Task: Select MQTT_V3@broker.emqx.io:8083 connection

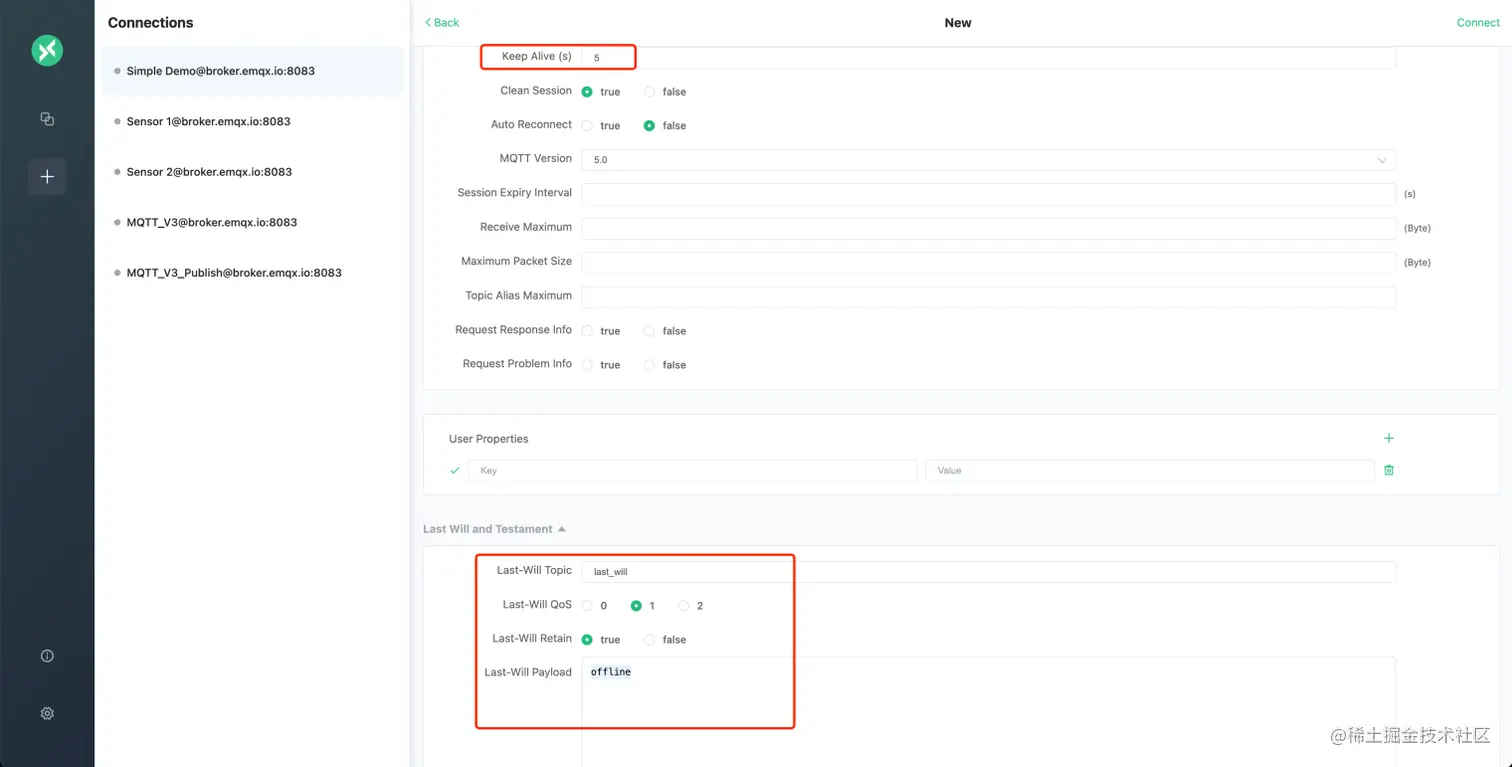Action: click(253, 222)
